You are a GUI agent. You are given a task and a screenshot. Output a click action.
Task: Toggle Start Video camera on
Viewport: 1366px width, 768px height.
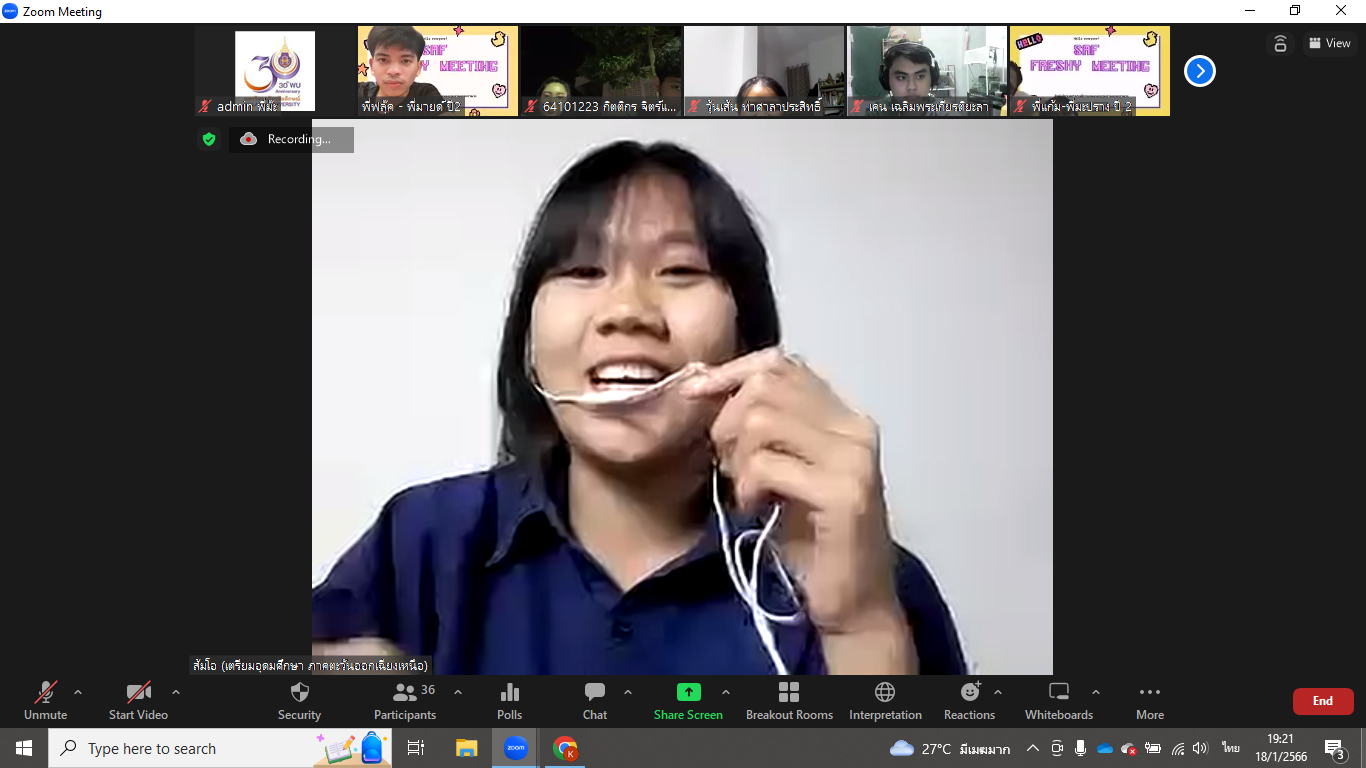138,692
